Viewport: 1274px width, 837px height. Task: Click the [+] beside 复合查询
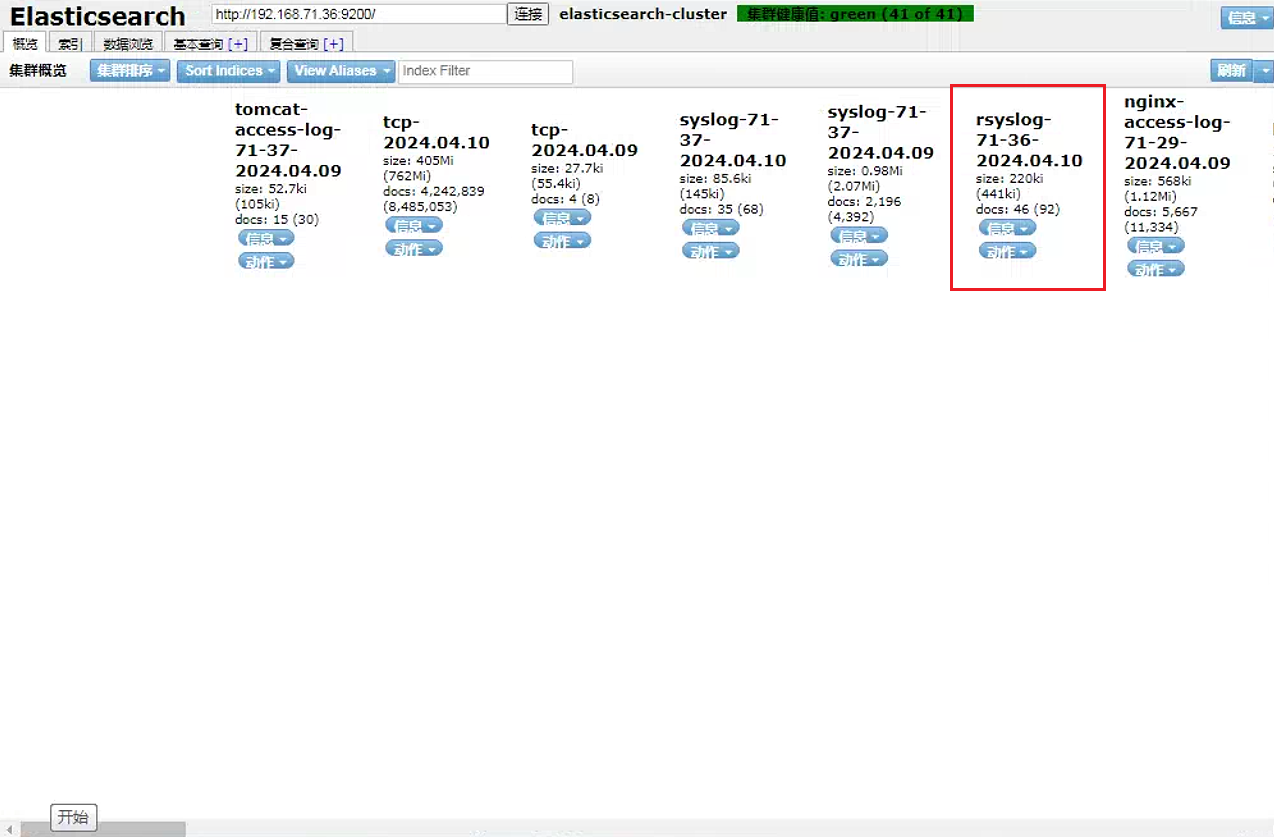pos(334,44)
